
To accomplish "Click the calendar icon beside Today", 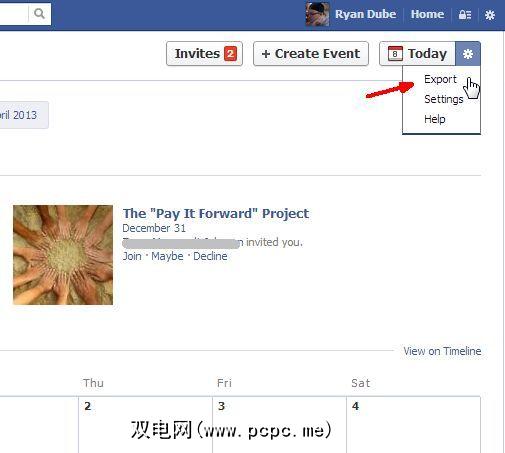I will tap(395, 54).
